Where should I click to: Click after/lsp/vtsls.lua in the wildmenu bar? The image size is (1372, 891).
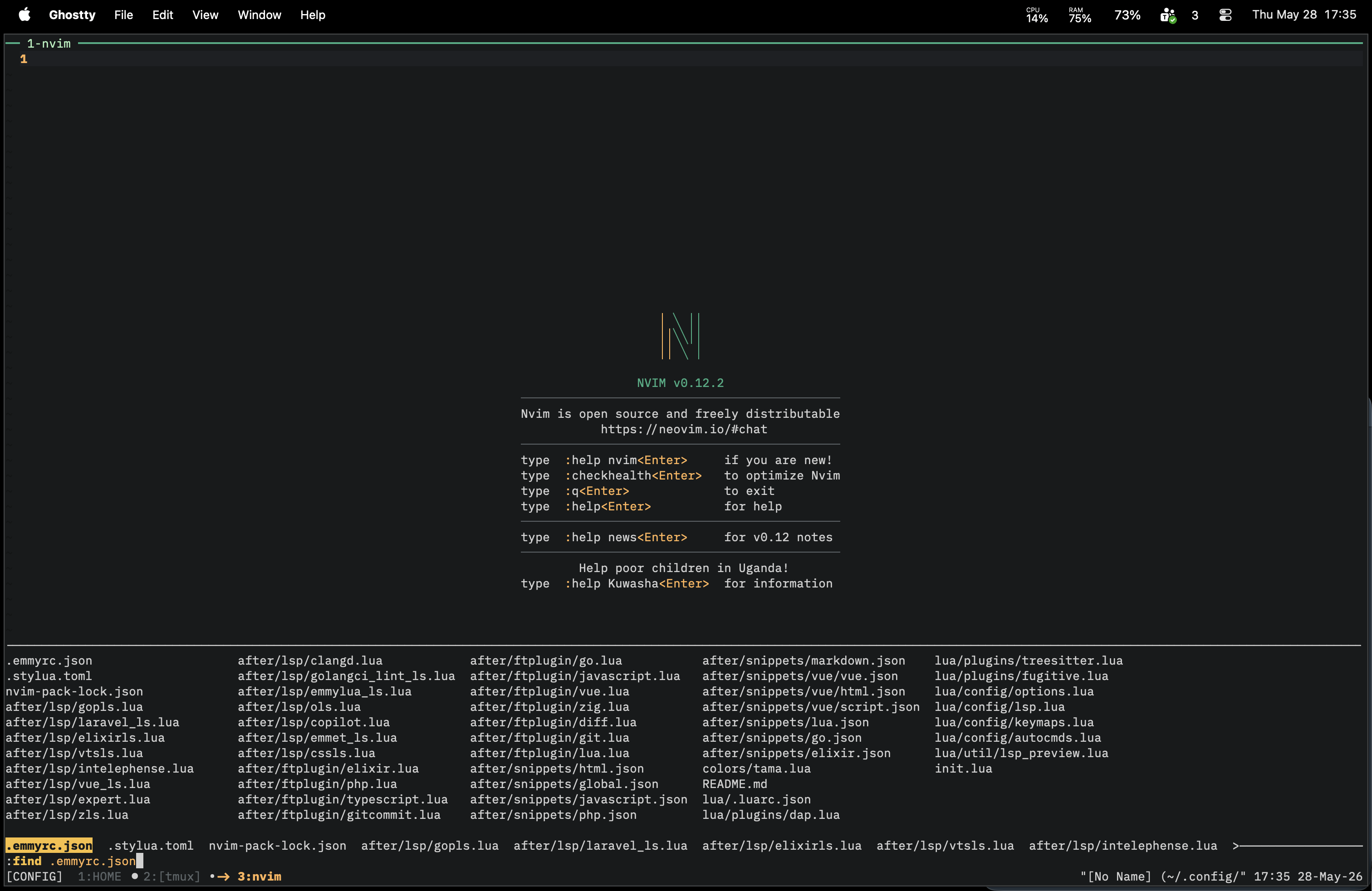tap(946, 846)
